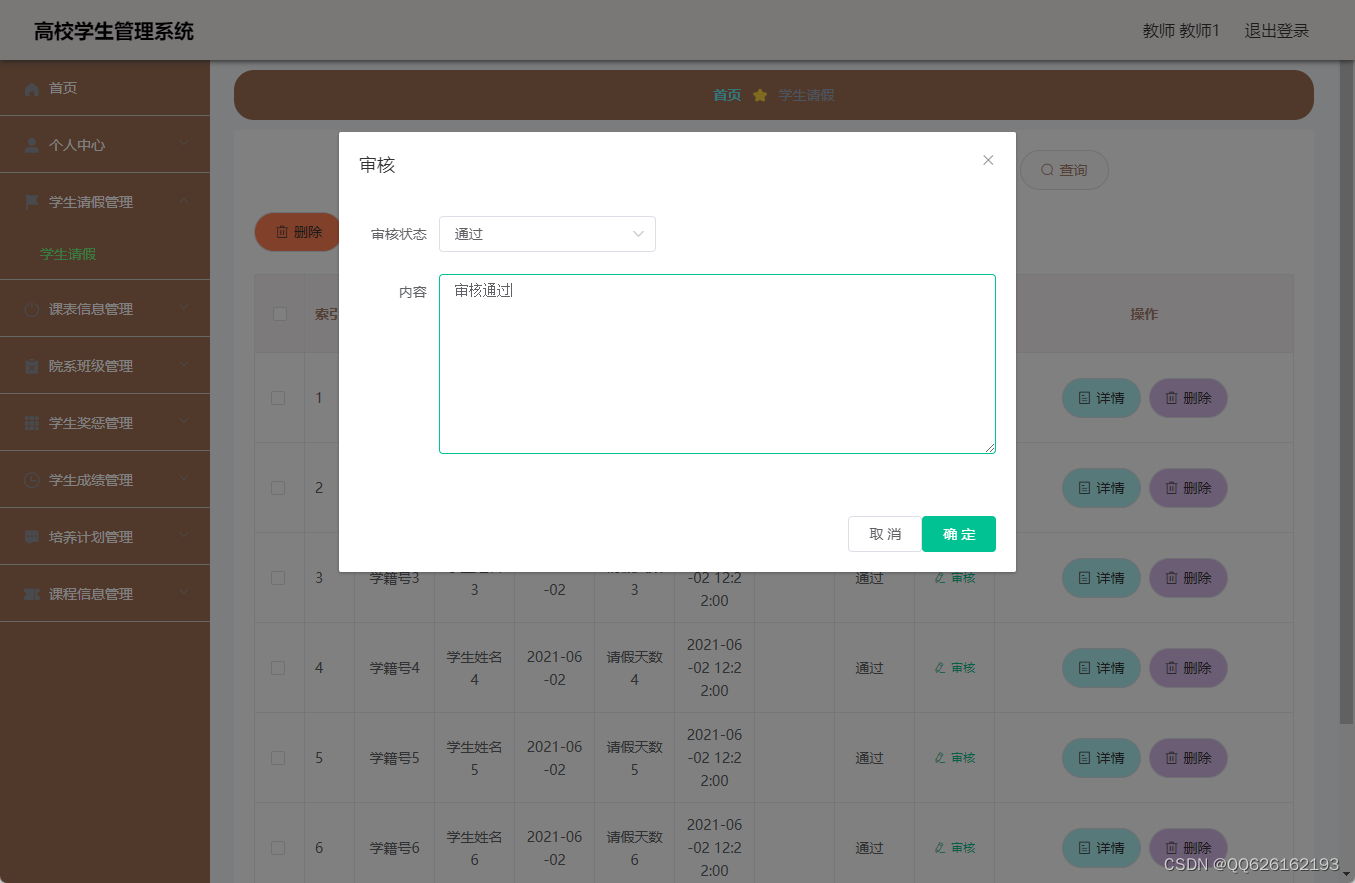Image resolution: width=1355 pixels, height=883 pixels.
Task: Expand the 个人中心 sidebar menu
Action: click(x=105, y=145)
